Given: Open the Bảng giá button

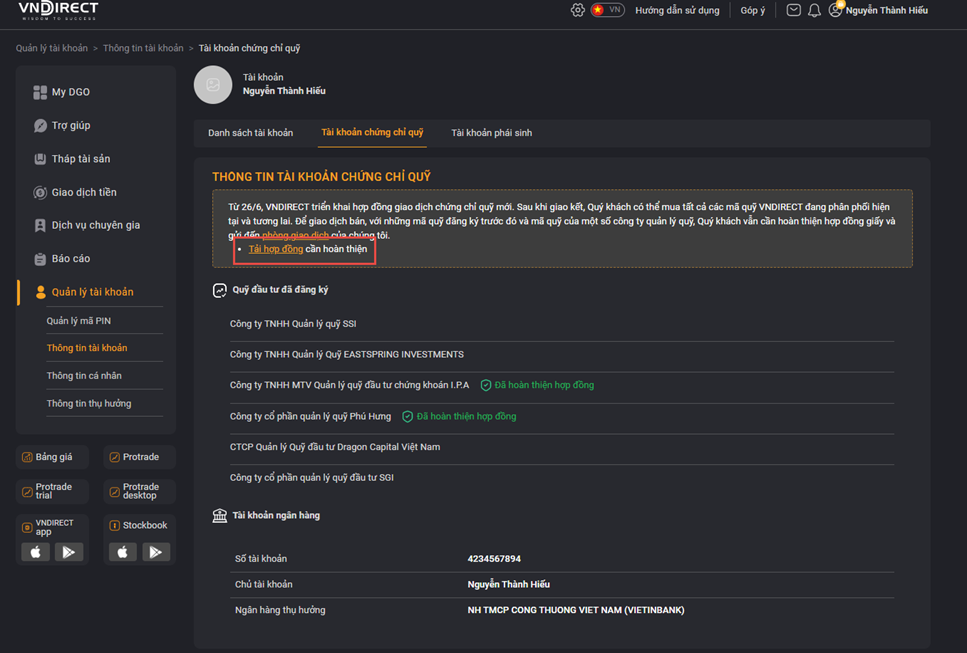Looking at the screenshot, I should tap(52, 457).
